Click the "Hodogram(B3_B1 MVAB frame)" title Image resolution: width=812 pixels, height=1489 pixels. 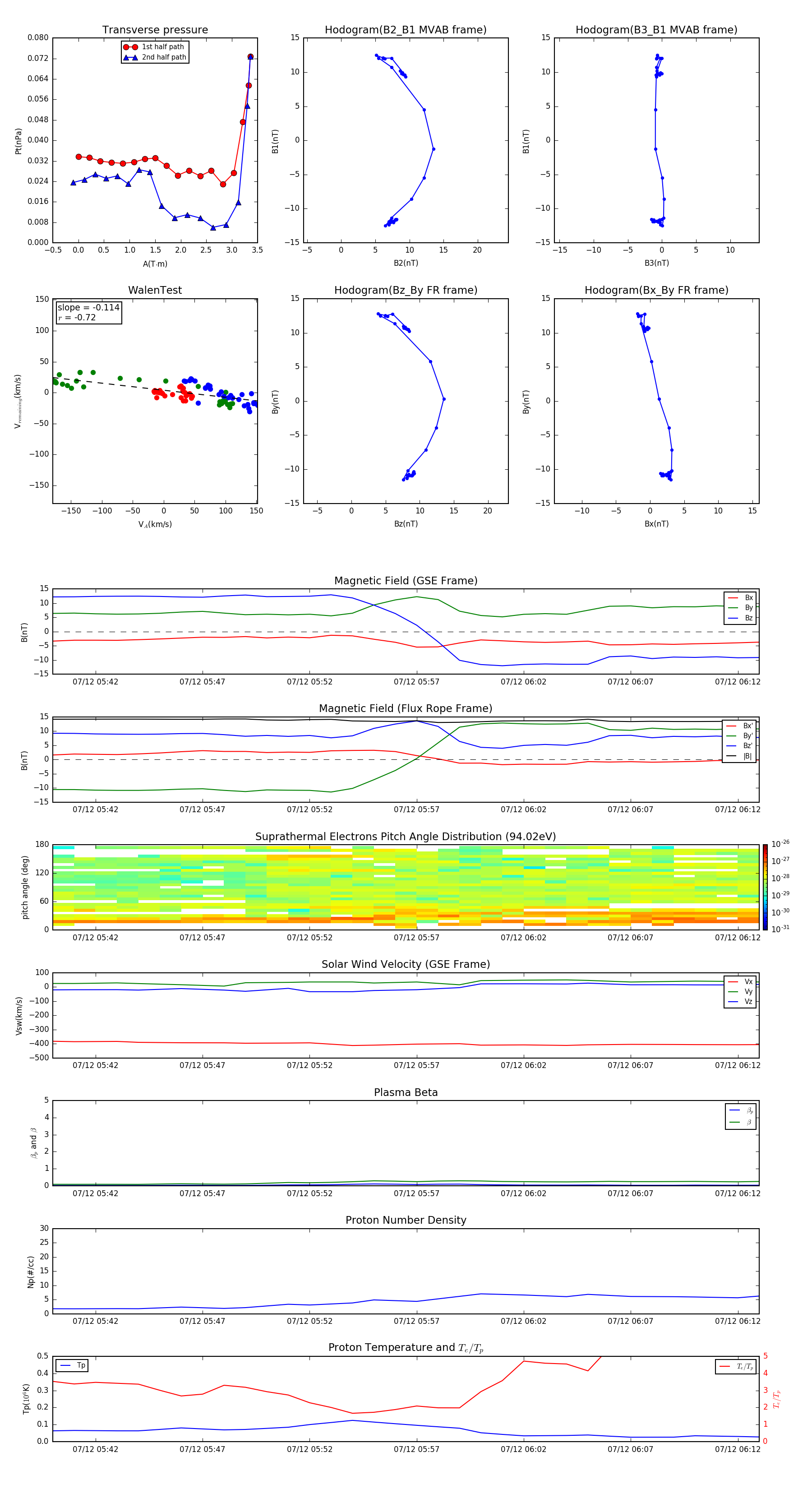(656, 29)
